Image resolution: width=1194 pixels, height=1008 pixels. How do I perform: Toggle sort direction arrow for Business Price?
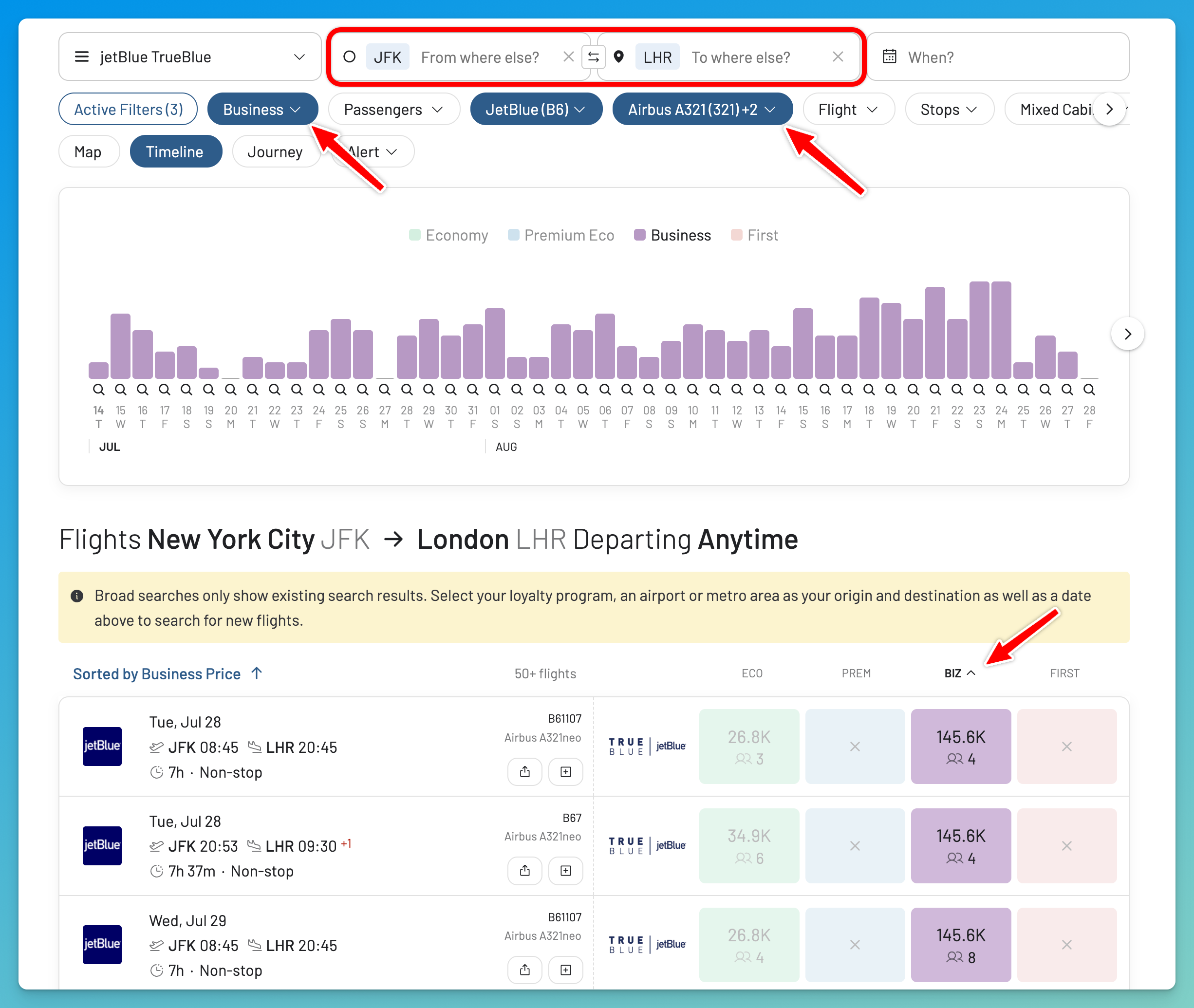257,673
